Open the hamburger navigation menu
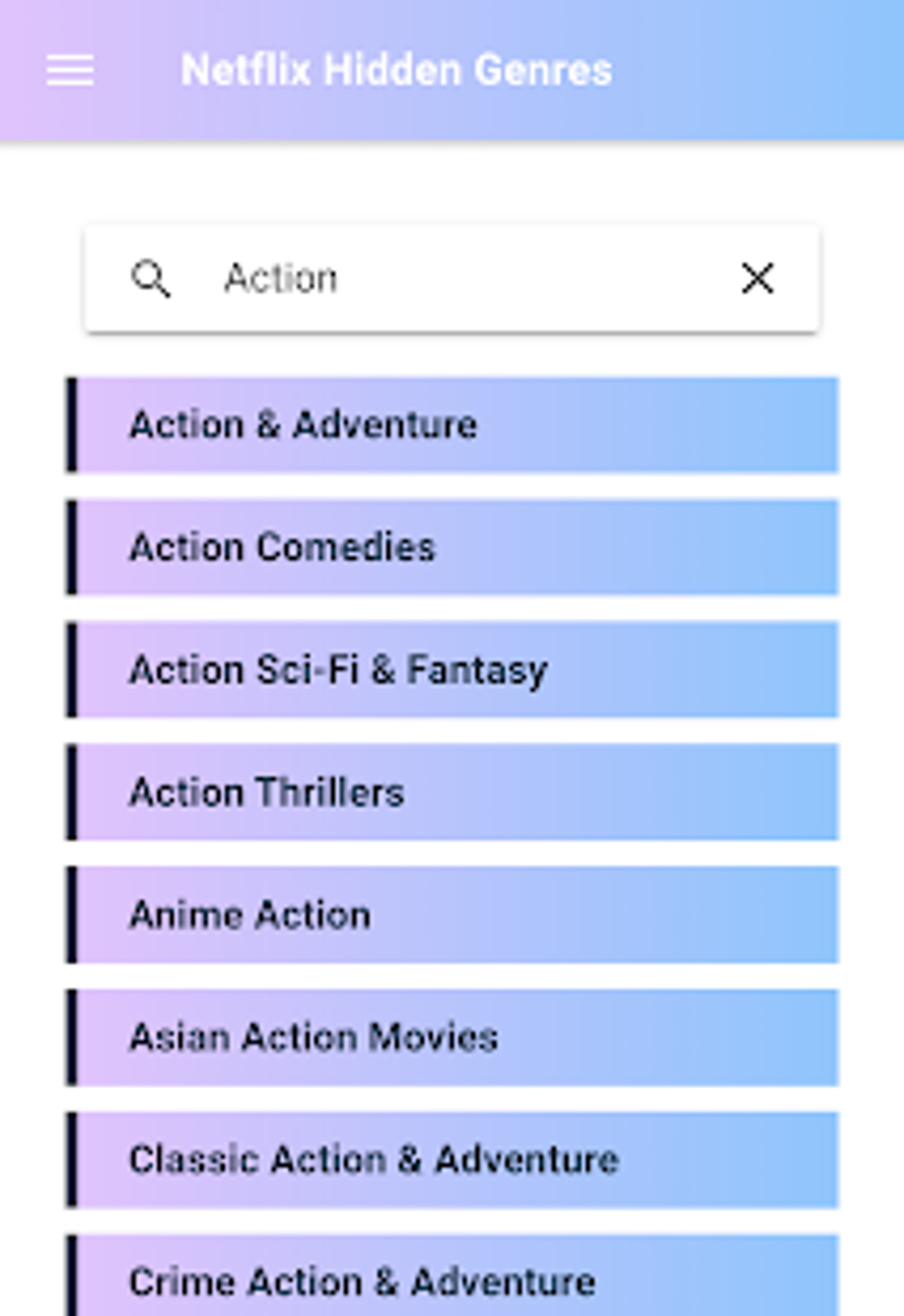 [x=70, y=70]
